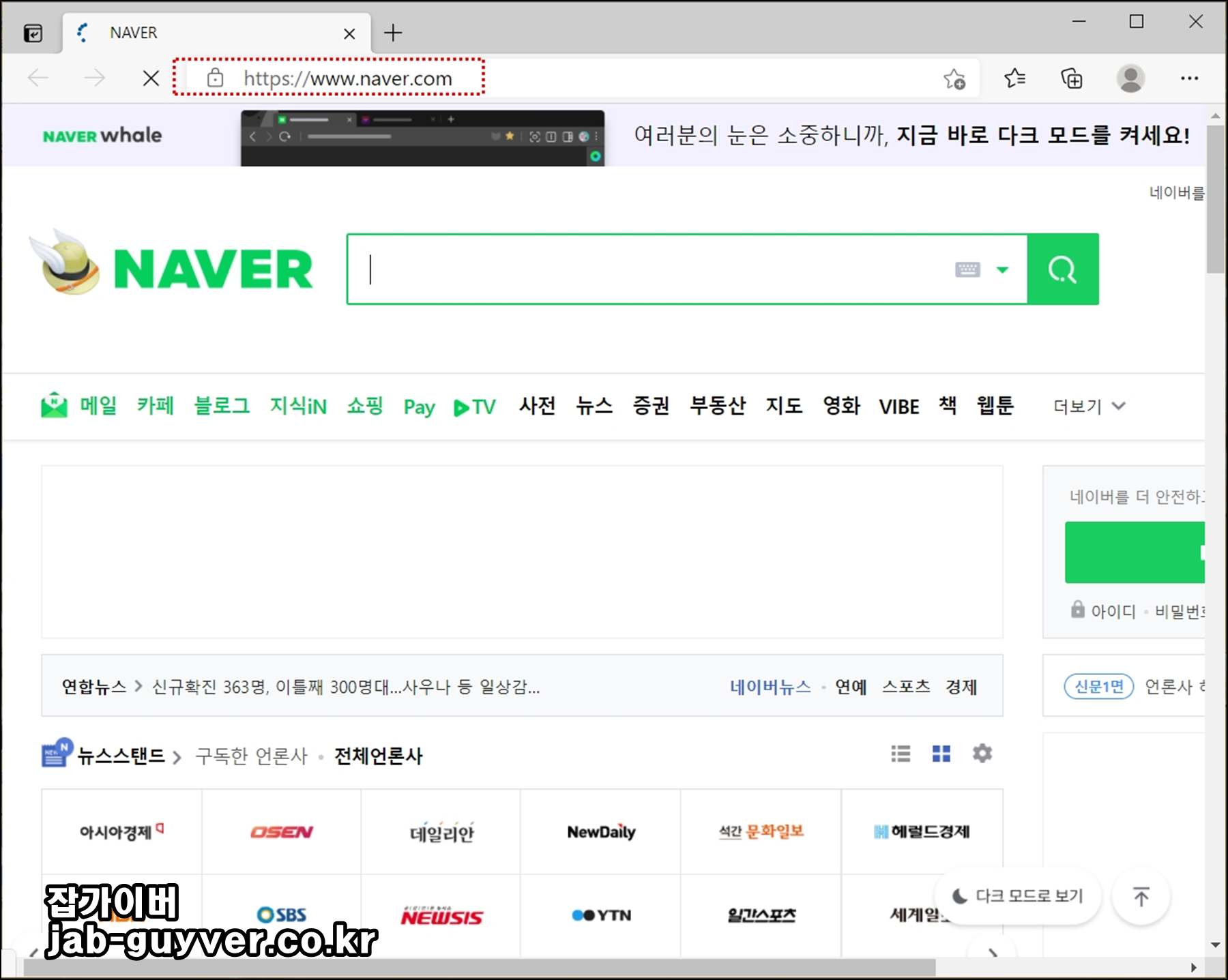Open the 뉴스스탠드 heading link
Image resolution: width=1228 pixels, height=980 pixels.
pos(121,756)
